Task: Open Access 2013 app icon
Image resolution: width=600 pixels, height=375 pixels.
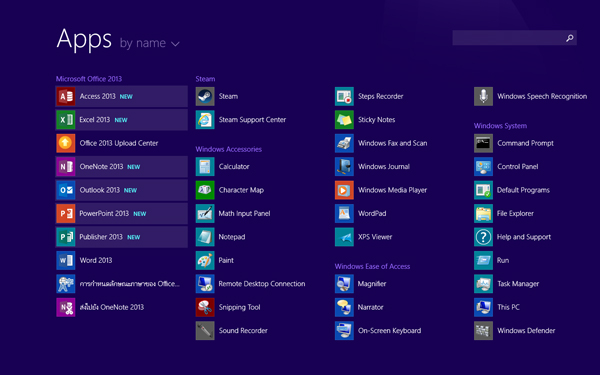Action: click(66, 96)
